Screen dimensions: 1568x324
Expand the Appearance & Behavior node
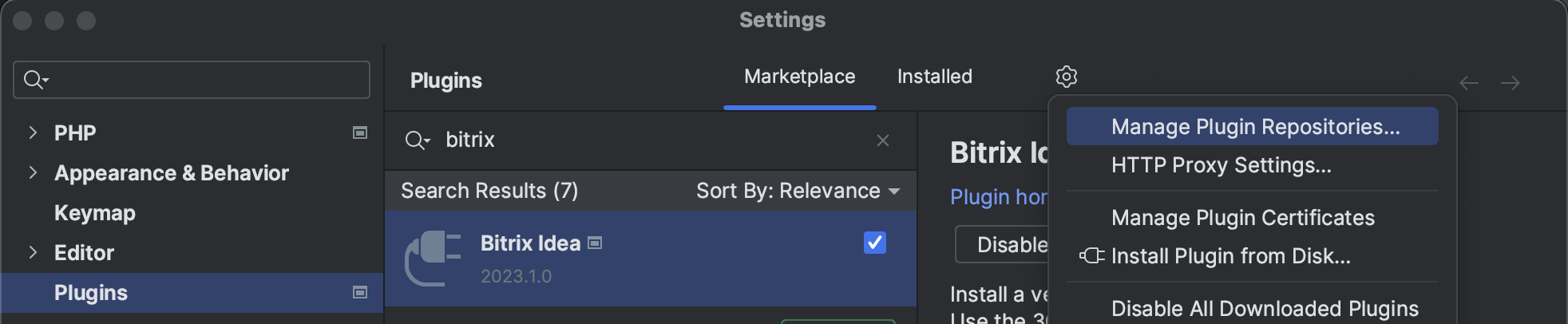tap(33, 172)
